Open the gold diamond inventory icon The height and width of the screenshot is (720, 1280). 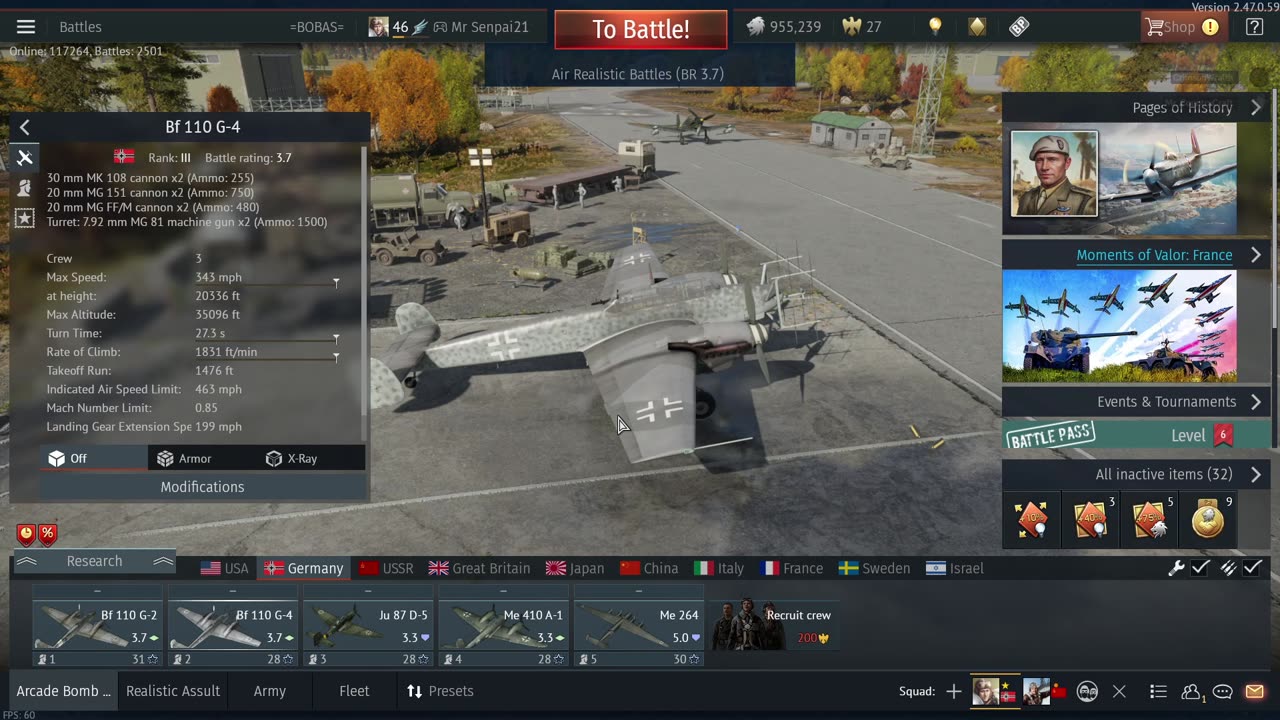(x=977, y=27)
